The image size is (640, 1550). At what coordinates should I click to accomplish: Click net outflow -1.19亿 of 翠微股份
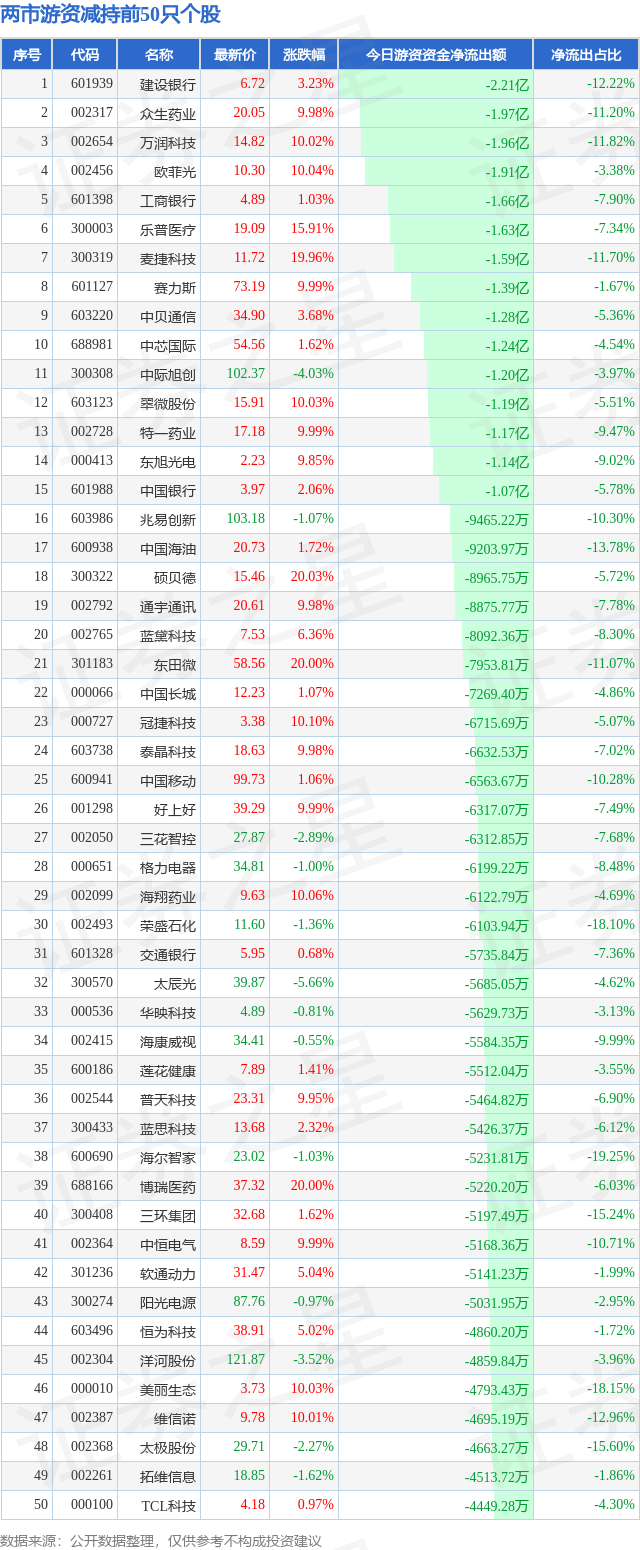click(507, 405)
